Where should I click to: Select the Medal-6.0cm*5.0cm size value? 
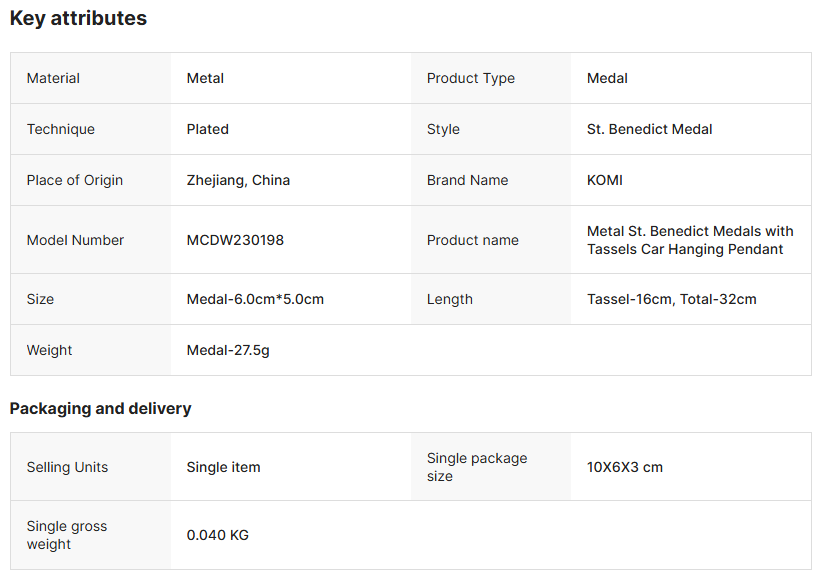[x=255, y=299]
